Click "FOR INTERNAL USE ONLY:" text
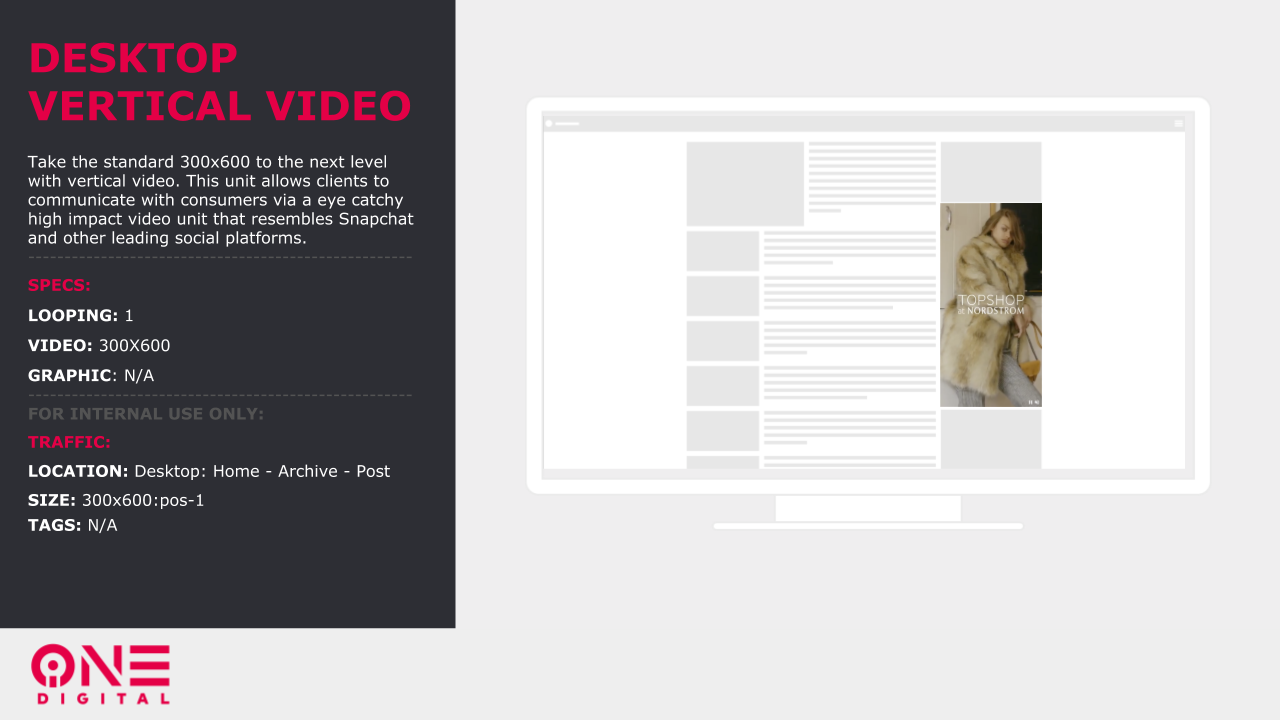This screenshot has width=1280, height=720. 146,413
